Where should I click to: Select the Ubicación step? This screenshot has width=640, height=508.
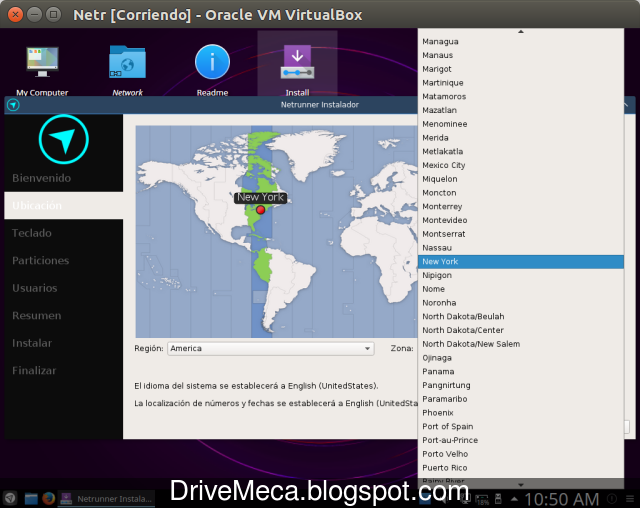(63, 205)
